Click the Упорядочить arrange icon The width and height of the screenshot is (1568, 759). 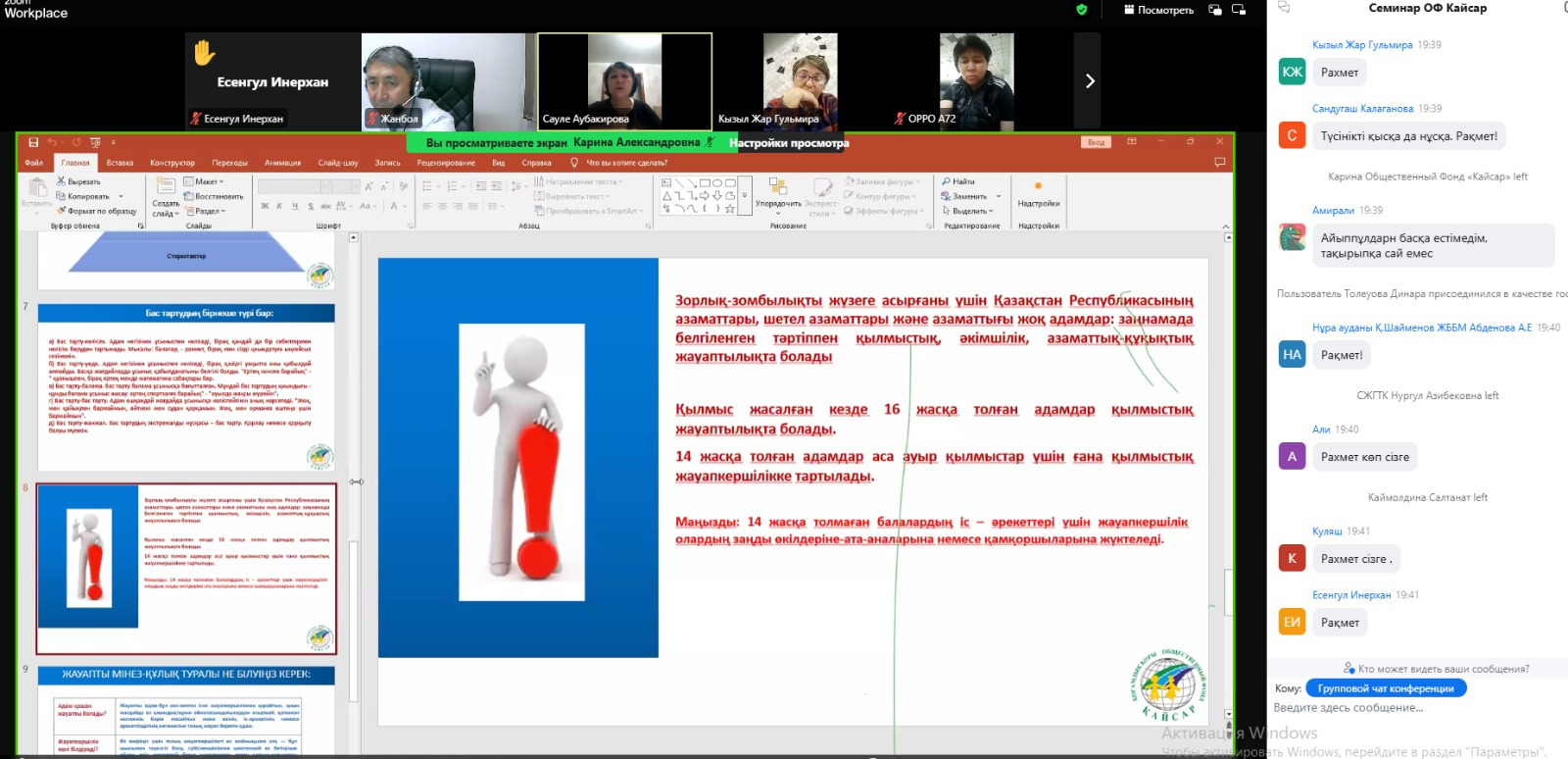tap(778, 186)
